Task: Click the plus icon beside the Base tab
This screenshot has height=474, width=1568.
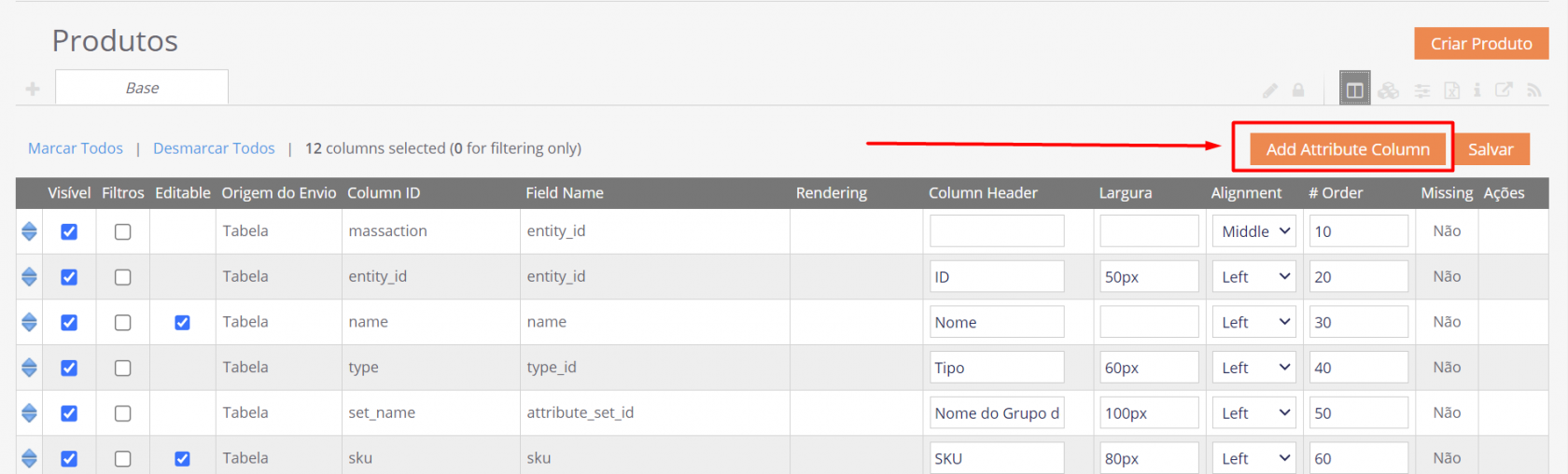Action: click(x=33, y=89)
